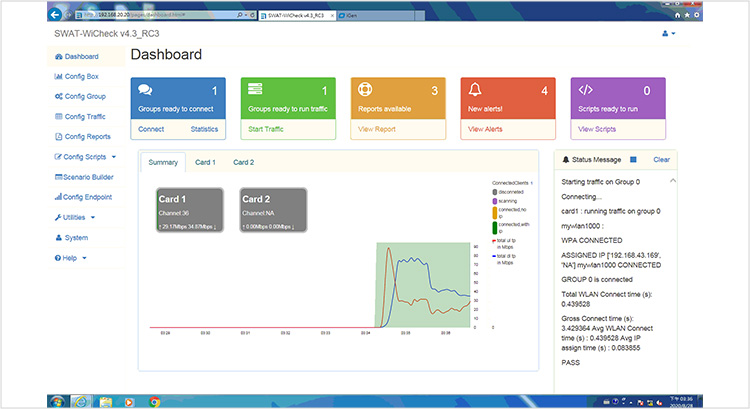Toggle the connected no ip legend swatch

(x=495, y=213)
